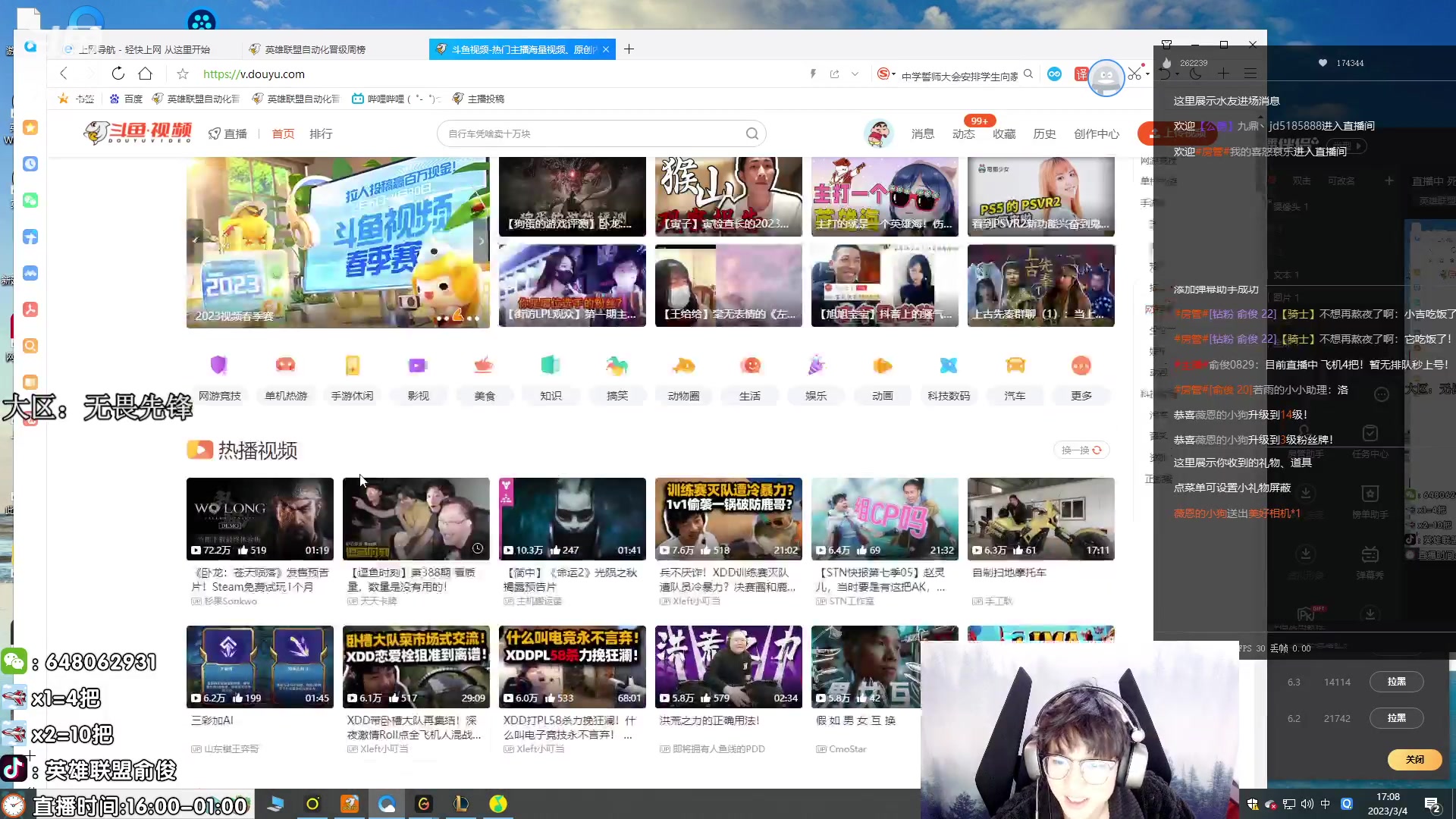
Task: Open the 消息 menu item
Action: tap(923, 133)
